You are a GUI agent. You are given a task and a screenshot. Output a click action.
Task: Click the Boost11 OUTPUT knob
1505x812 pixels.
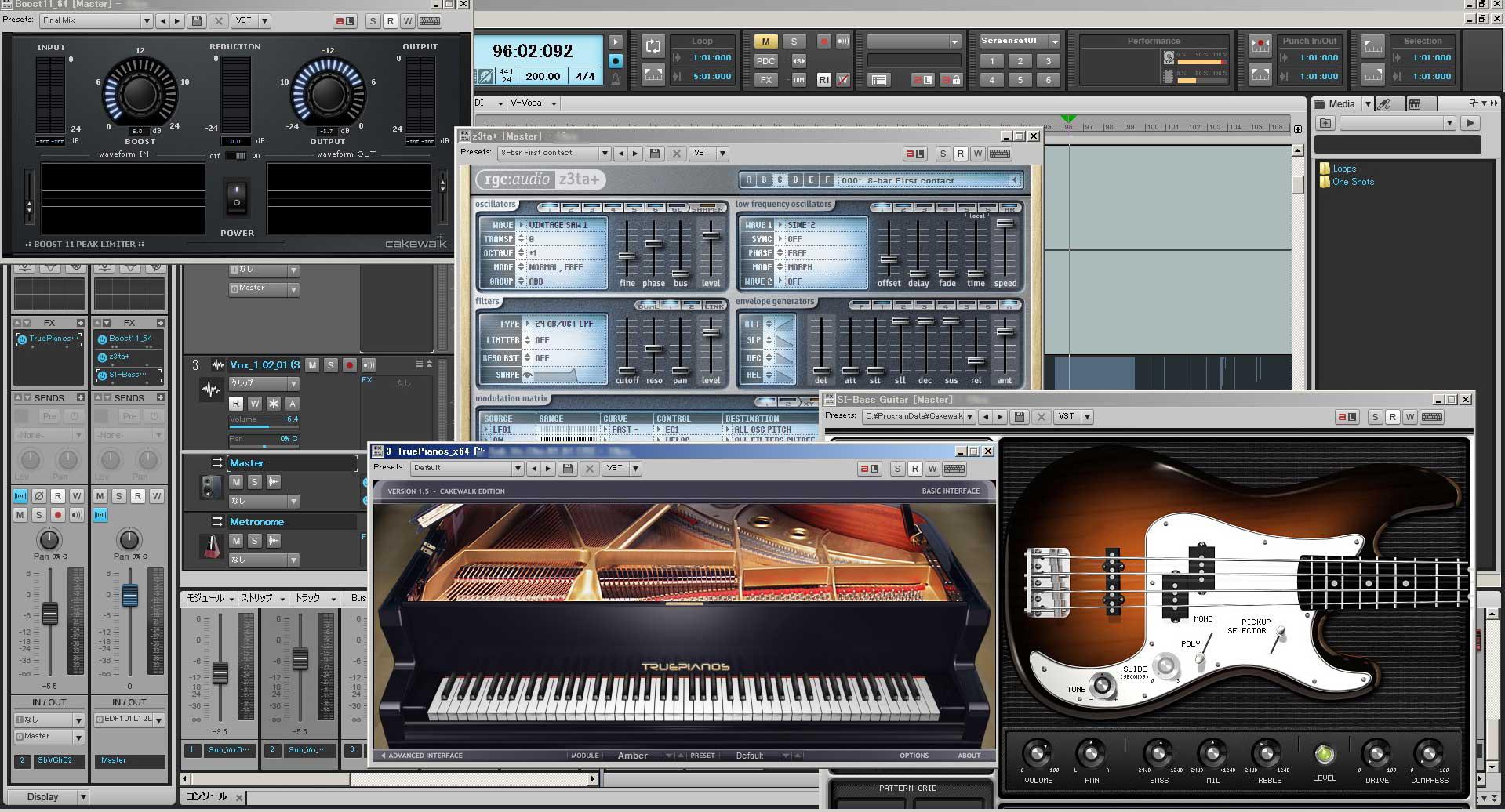(x=327, y=93)
